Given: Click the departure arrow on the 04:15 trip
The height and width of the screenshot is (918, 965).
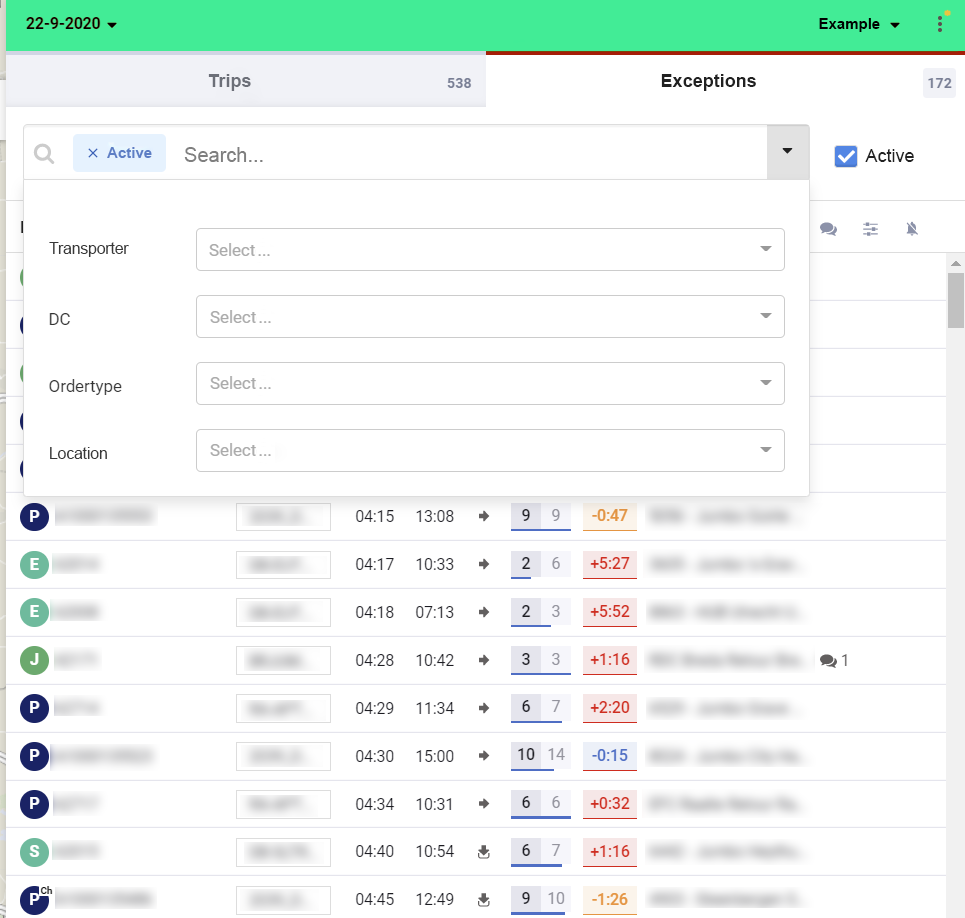Looking at the screenshot, I should [x=484, y=516].
